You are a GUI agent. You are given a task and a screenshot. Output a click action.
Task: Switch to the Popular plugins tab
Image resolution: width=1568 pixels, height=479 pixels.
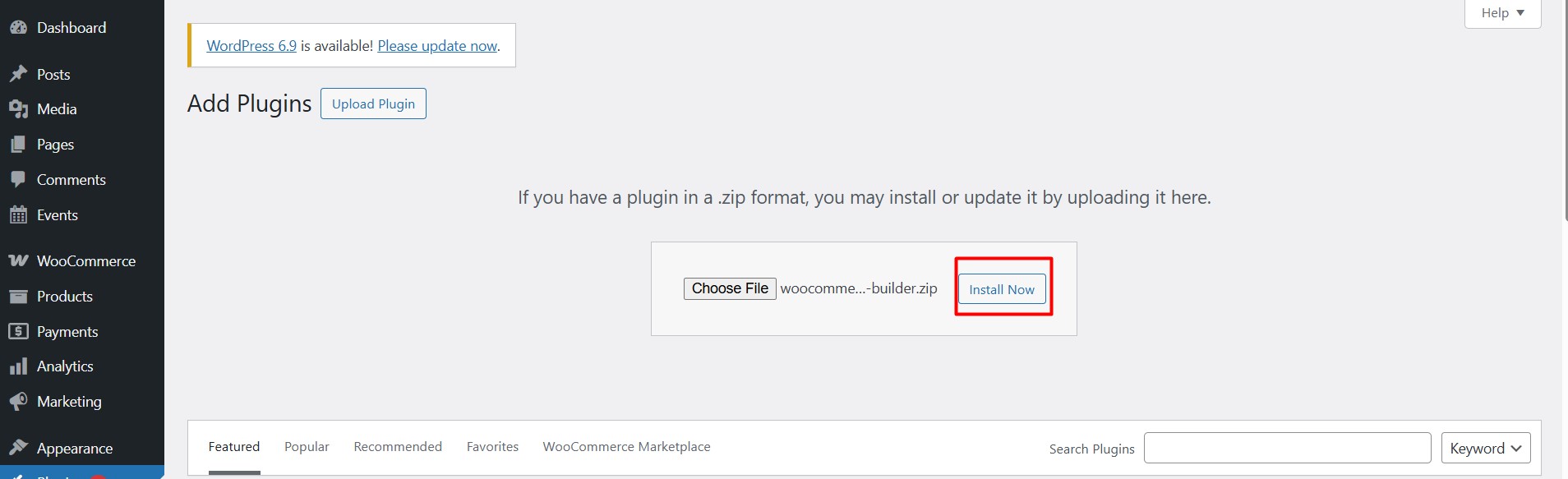coord(307,447)
